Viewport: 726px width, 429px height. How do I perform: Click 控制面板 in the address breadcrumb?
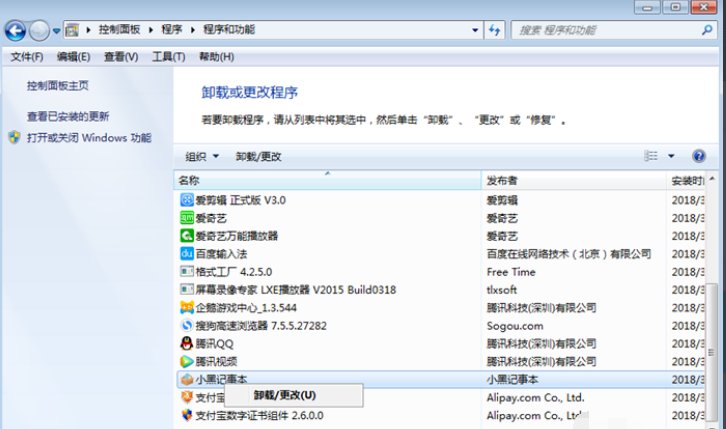coord(119,30)
